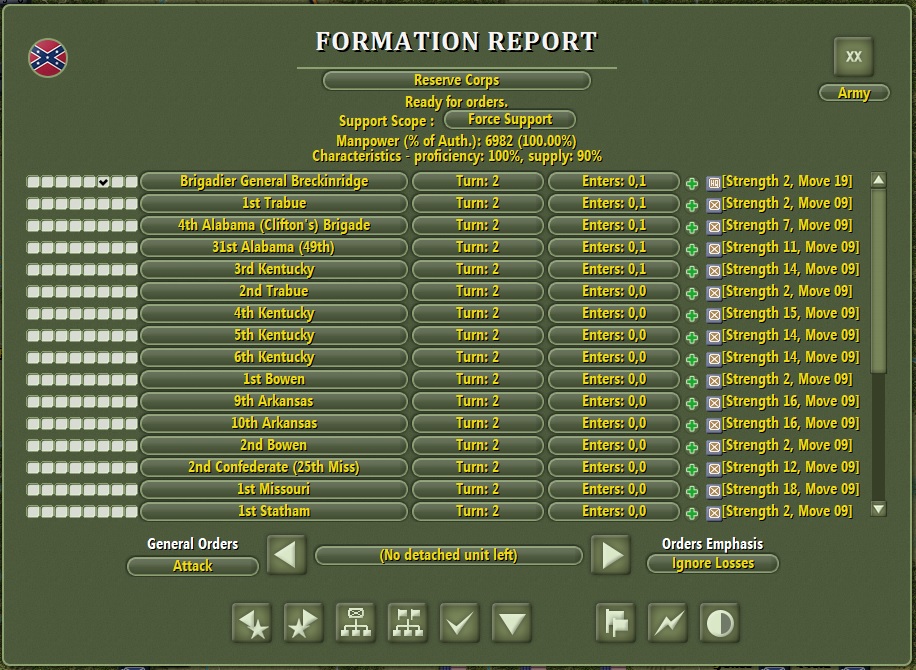The width and height of the screenshot is (916, 670).
Task: Click Strength 18, Move 09 text
Action: pyautogui.click(x=791, y=489)
